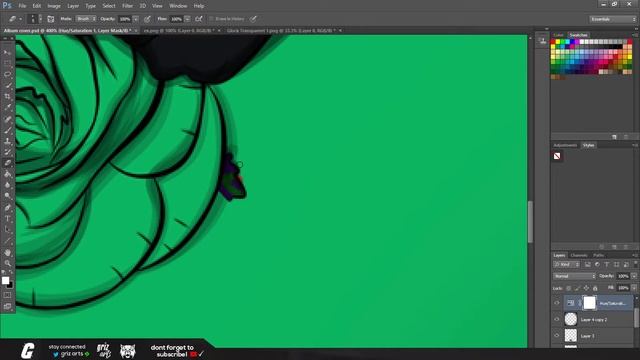Image resolution: width=640 pixels, height=360 pixels.
Task: Select the Dodge tool
Action: pyautogui.click(x=7, y=196)
